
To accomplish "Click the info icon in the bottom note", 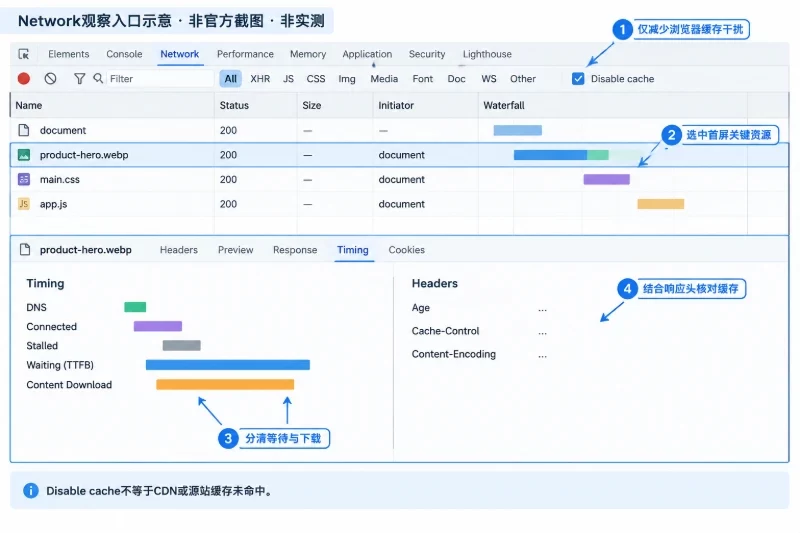I will (x=31, y=491).
